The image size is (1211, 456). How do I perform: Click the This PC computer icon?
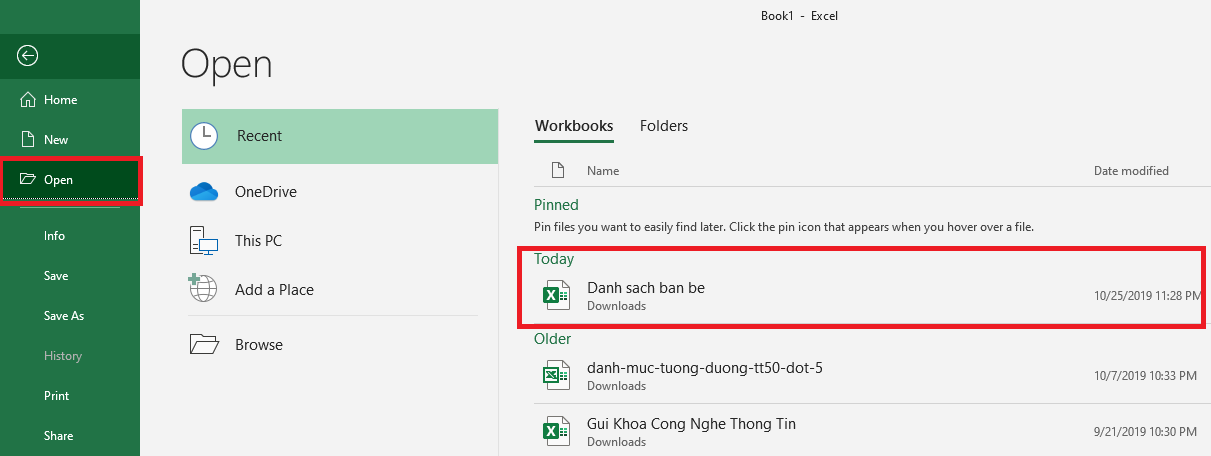[204, 241]
